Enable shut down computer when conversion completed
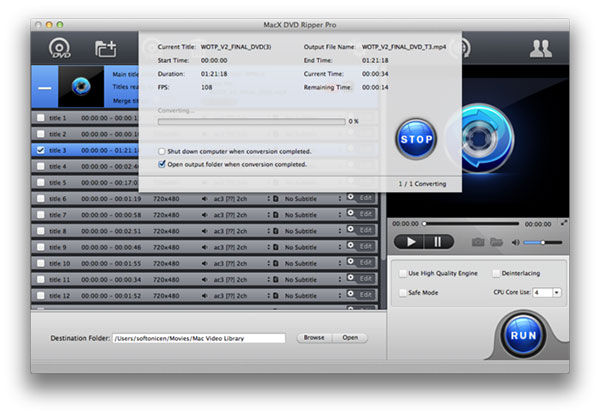The height and width of the screenshot is (416, 600). point(162,152)
